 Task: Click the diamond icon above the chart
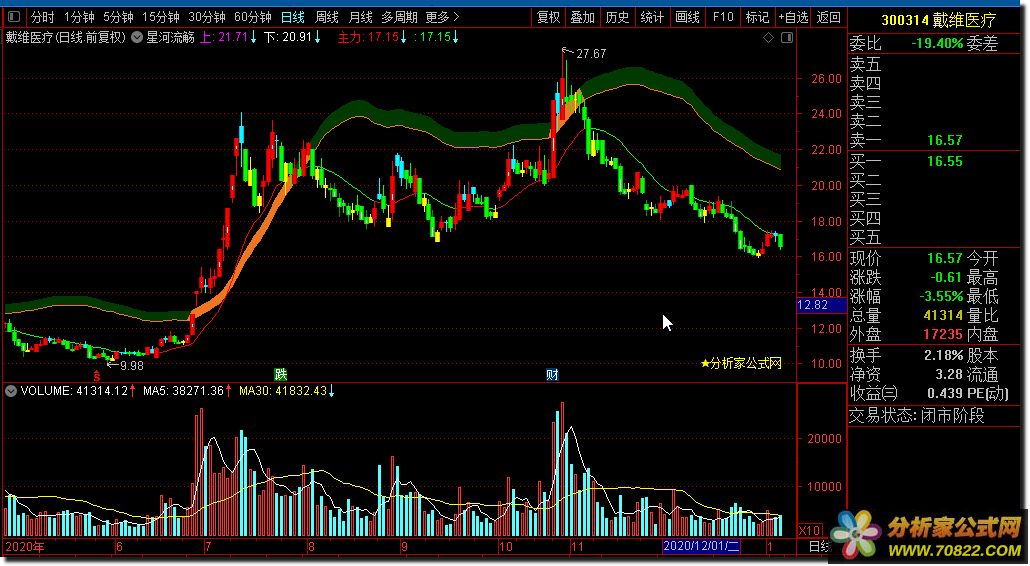click(x=769, y=38)
